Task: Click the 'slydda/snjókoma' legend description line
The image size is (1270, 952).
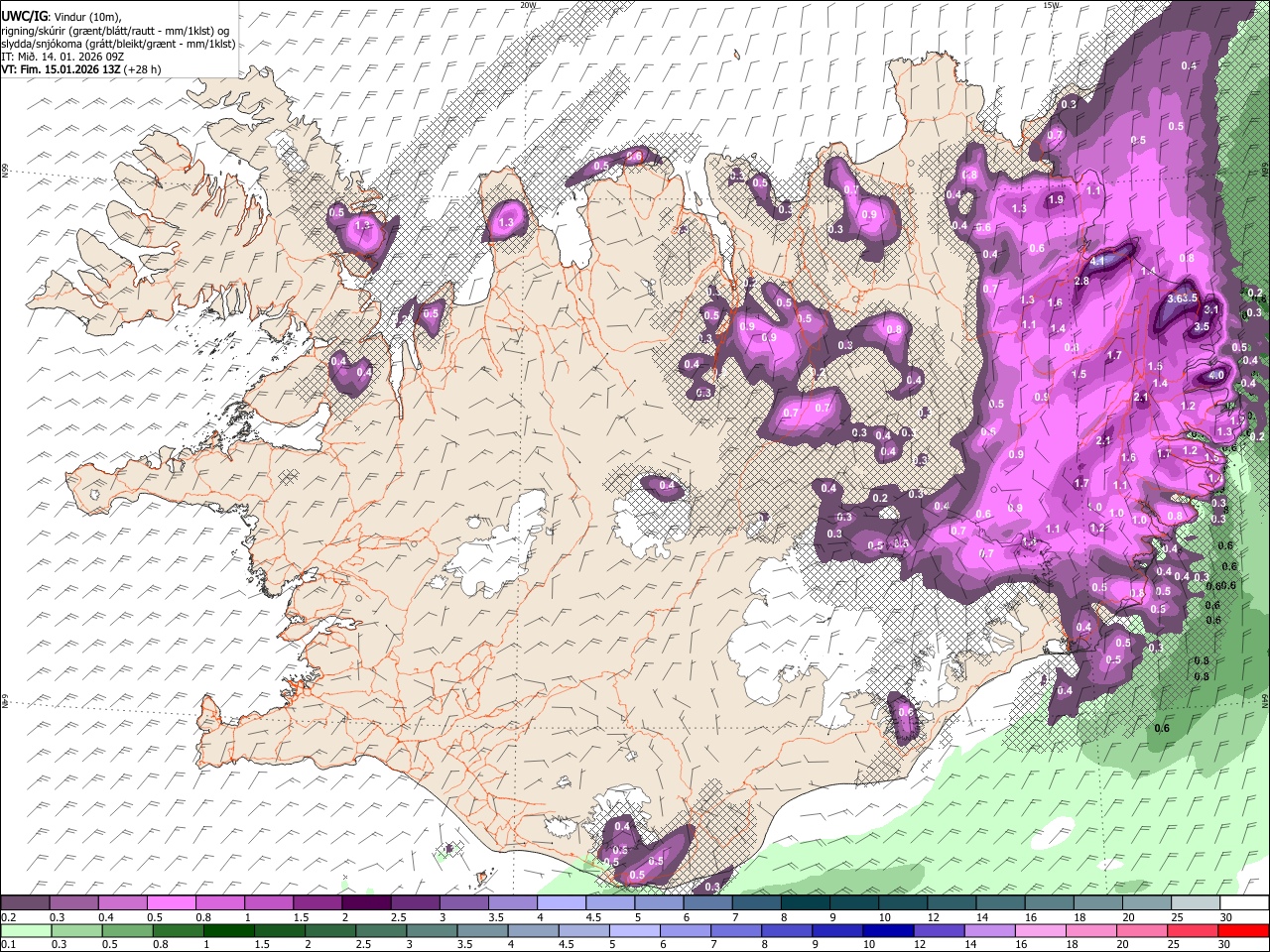Action: pos(118,44)
